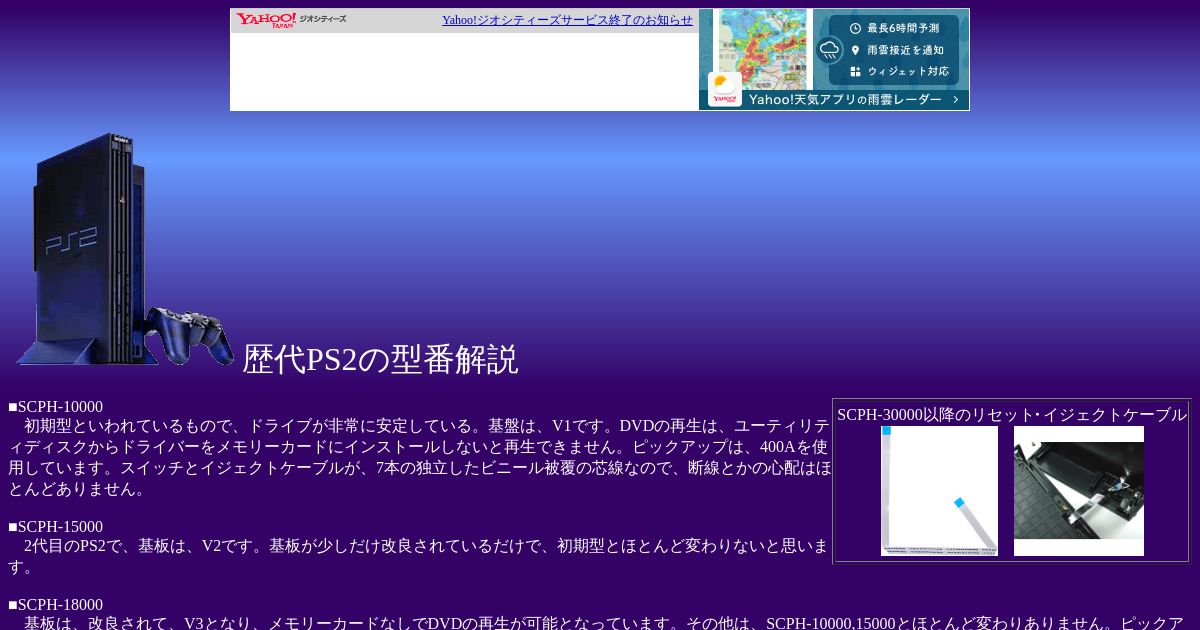Image resolution: width=1200 pixels, height=630 pixels.
Task: Click the ■SCPH-18000 heading
Action: pyautogui.click(x=55, y=605)
